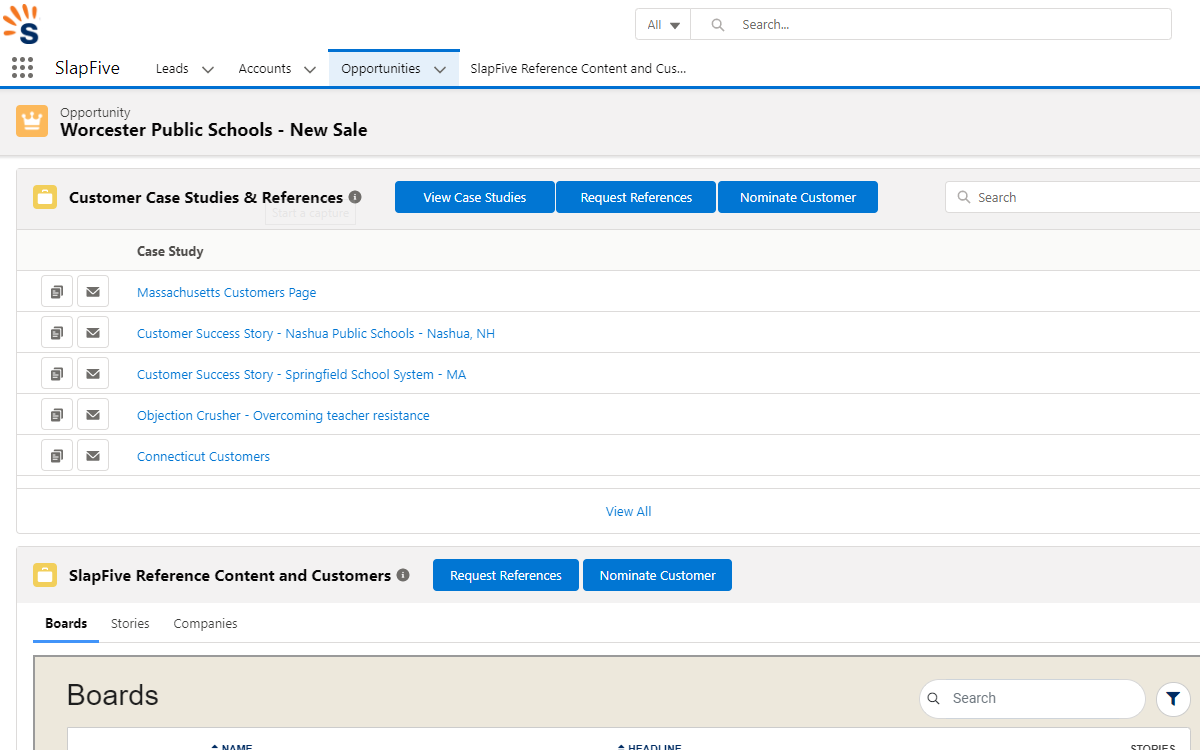Click Request References in SlapFive Reference panel
The width and height of the screenshot is (1200, 750).
pos(506,575)
